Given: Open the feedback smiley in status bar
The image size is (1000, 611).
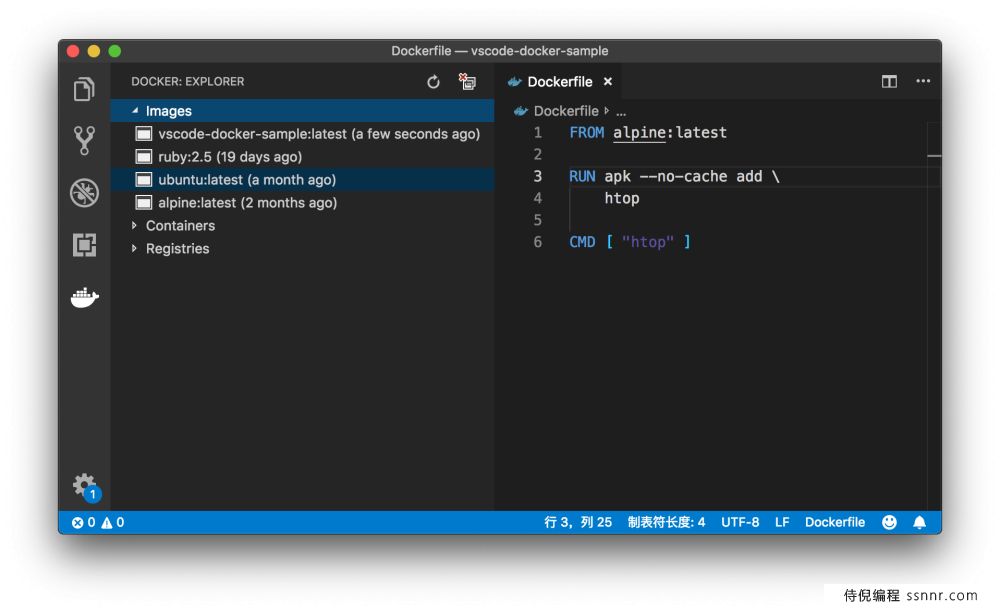Looking at the screenshot, I should coord(889,522).
